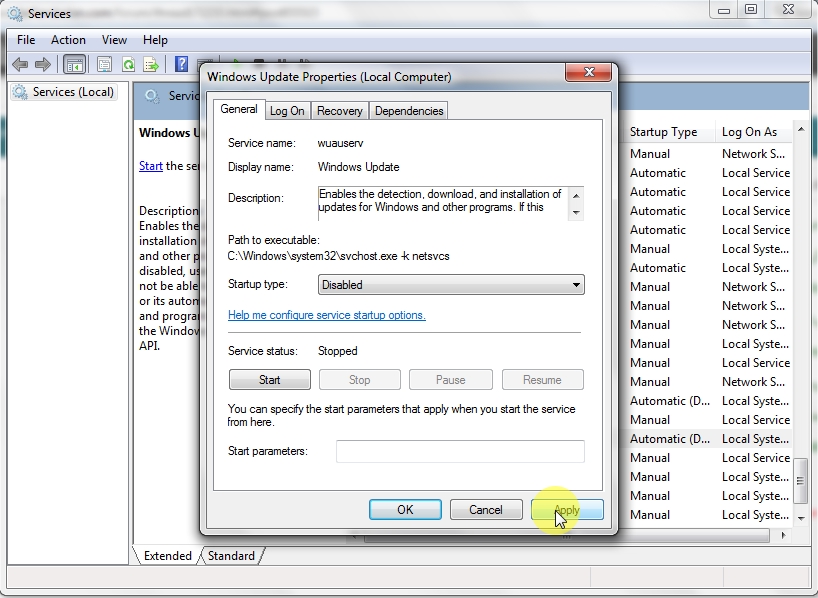Click the Description box scroll-down arrow
Screen dimensions: 818x598
pos(576,212)
